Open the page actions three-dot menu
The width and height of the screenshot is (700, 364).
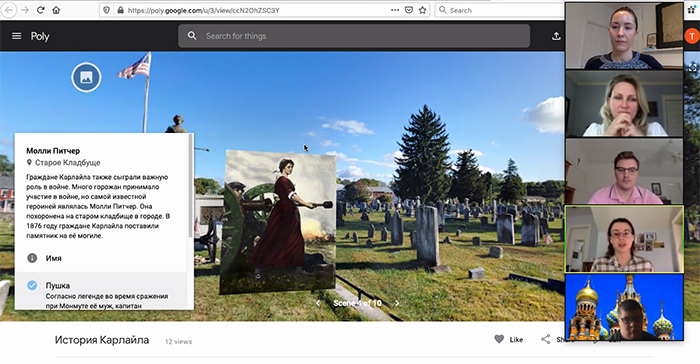pos(395,10)
